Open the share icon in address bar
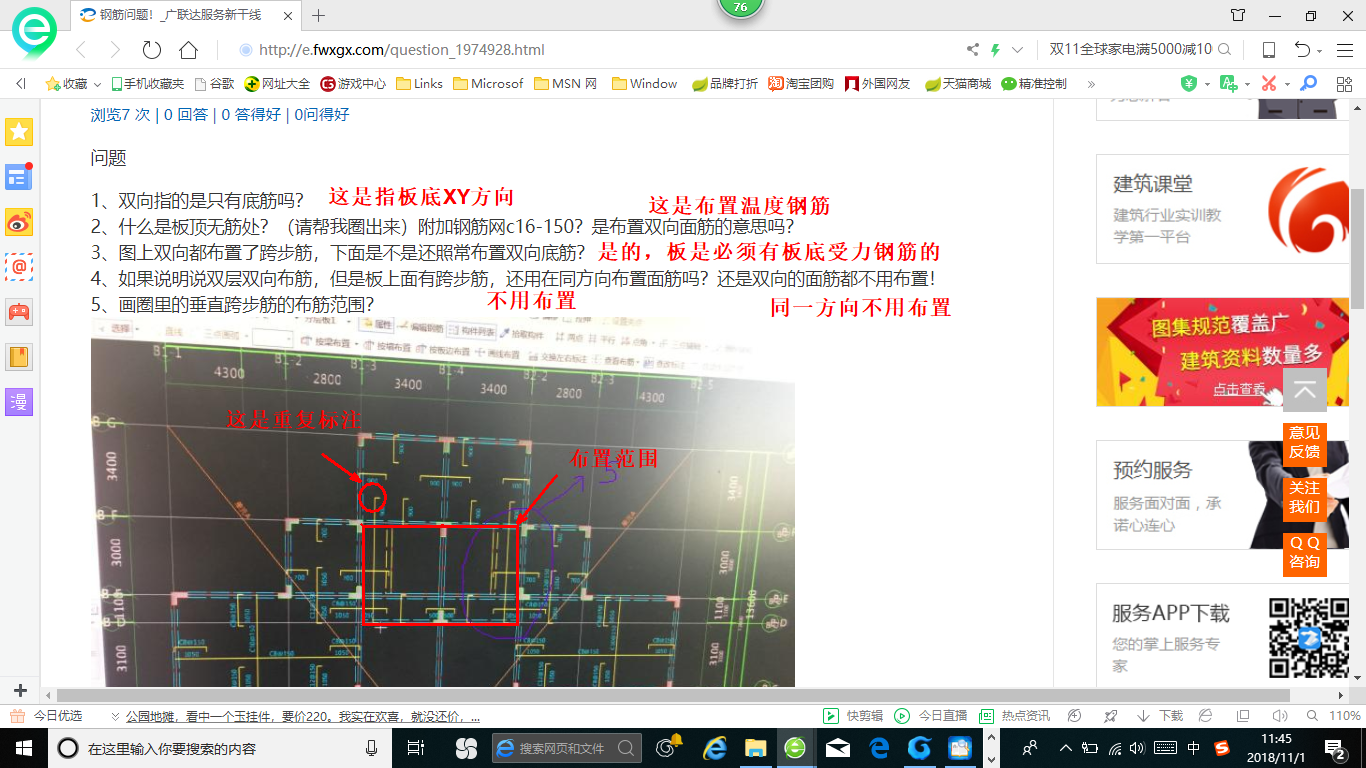 [x=973, y=50]
